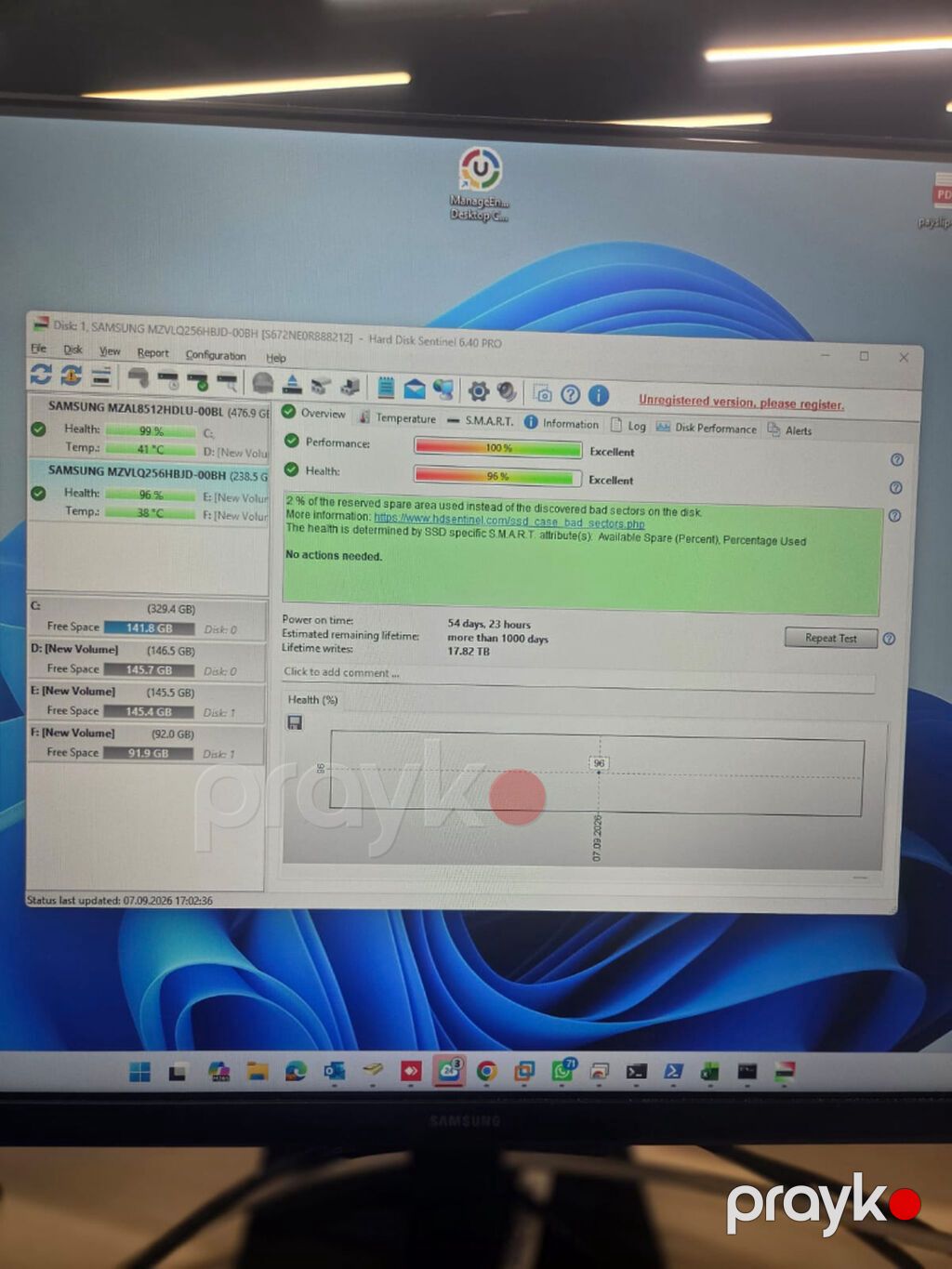Switch to the Temperature tab
Image resolution: width=952 pixels, height=1269 pixels.
[x=397, y=417]
